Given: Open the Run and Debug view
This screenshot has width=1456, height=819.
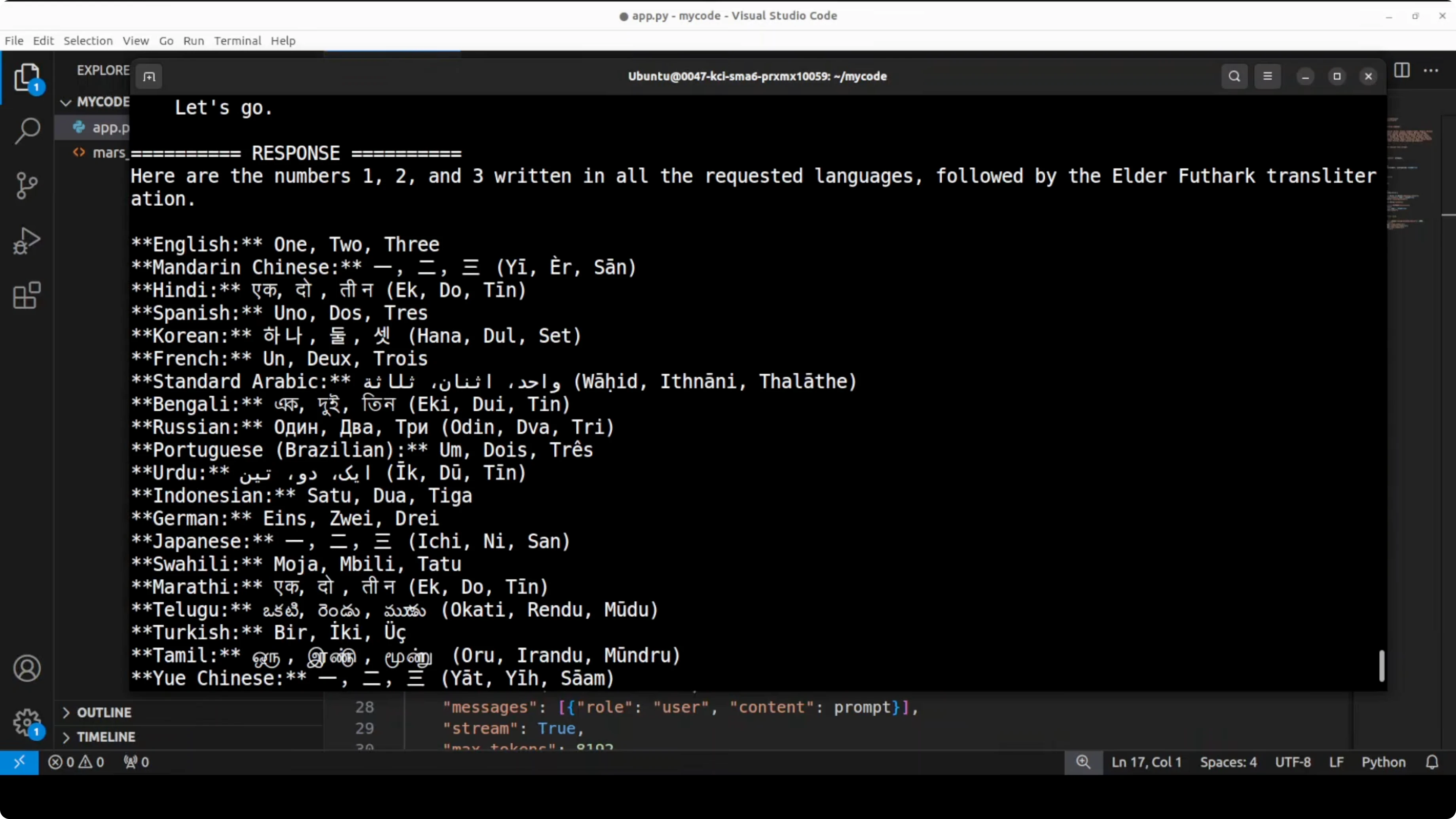Looking at the screenshot, I should (x=27, y=241).
